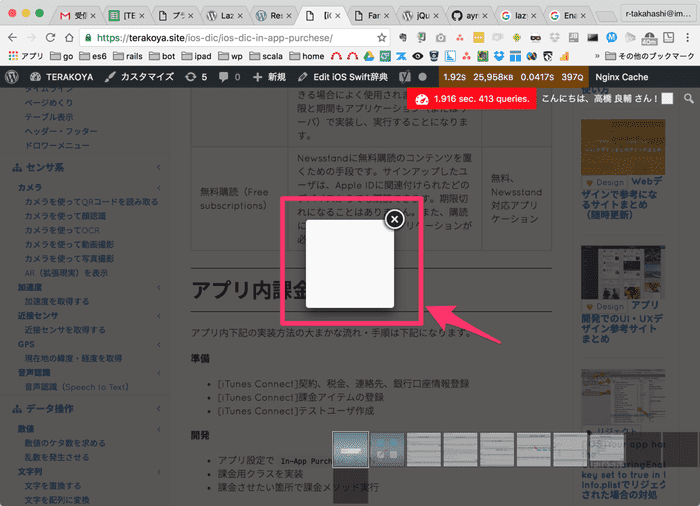
Task: Click the updates icon showing 5
Action: [196, 77]
